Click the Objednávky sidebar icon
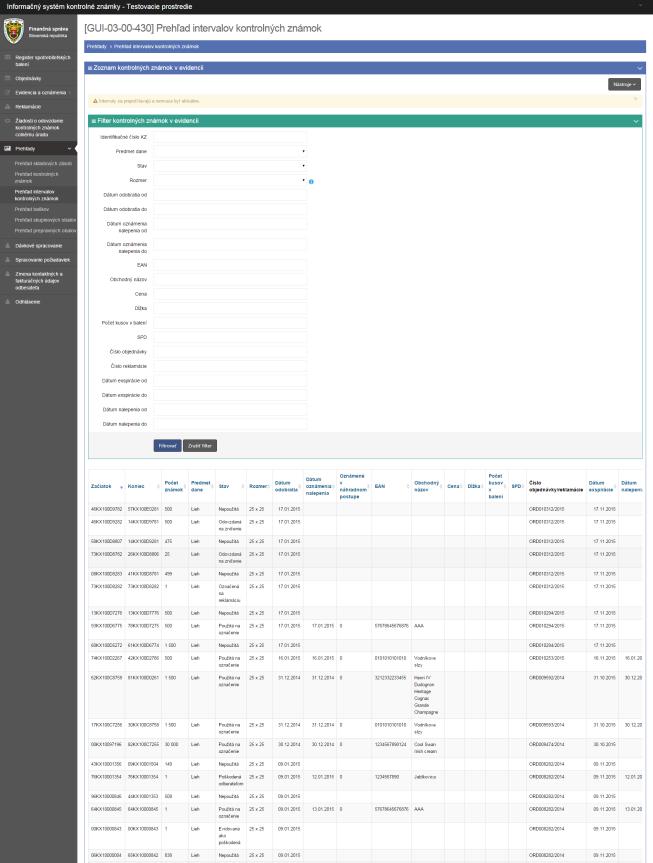Image resolution: width=653 pixels, height=863 pixels. point(8,78)
